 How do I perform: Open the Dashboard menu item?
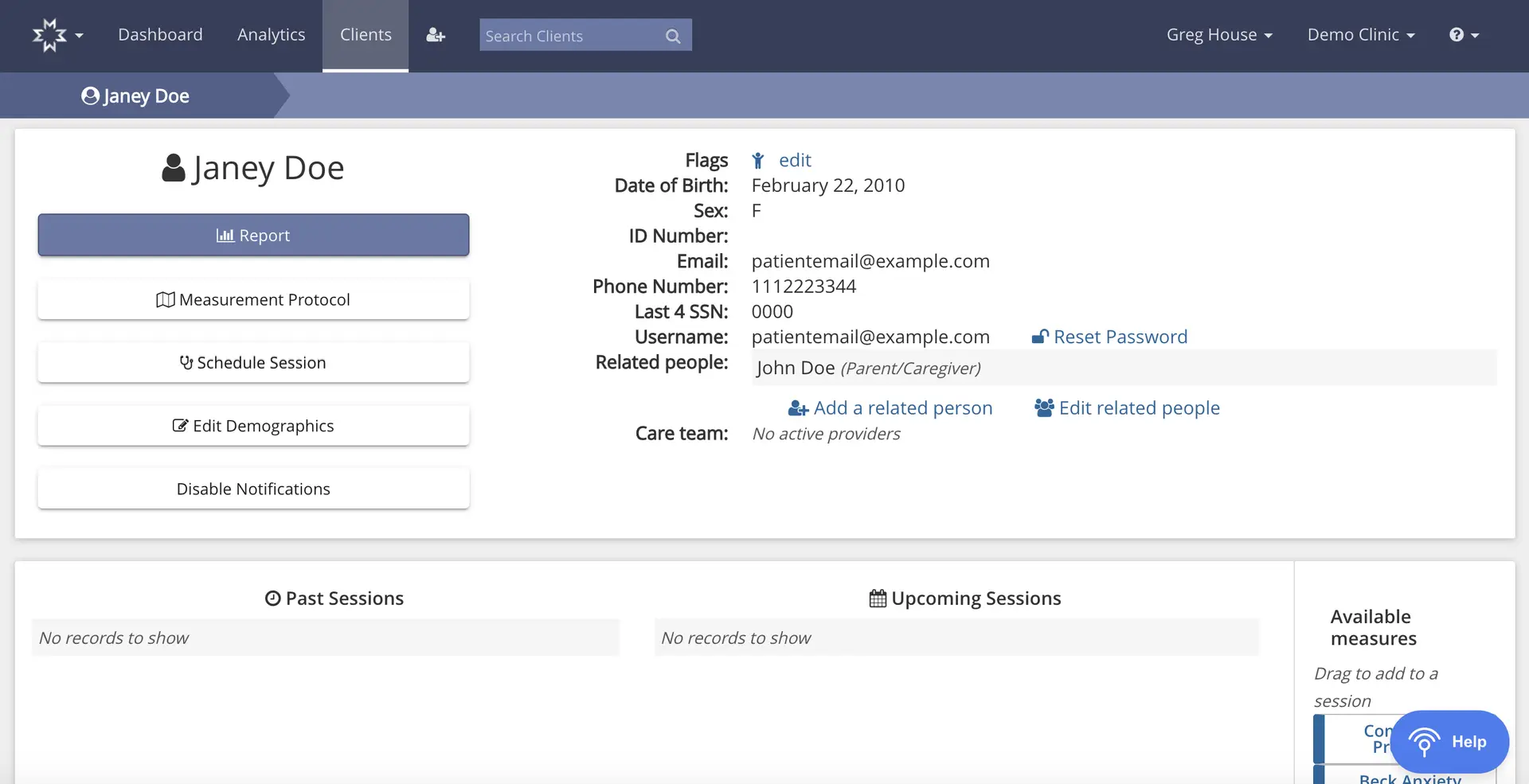point(160,34)
